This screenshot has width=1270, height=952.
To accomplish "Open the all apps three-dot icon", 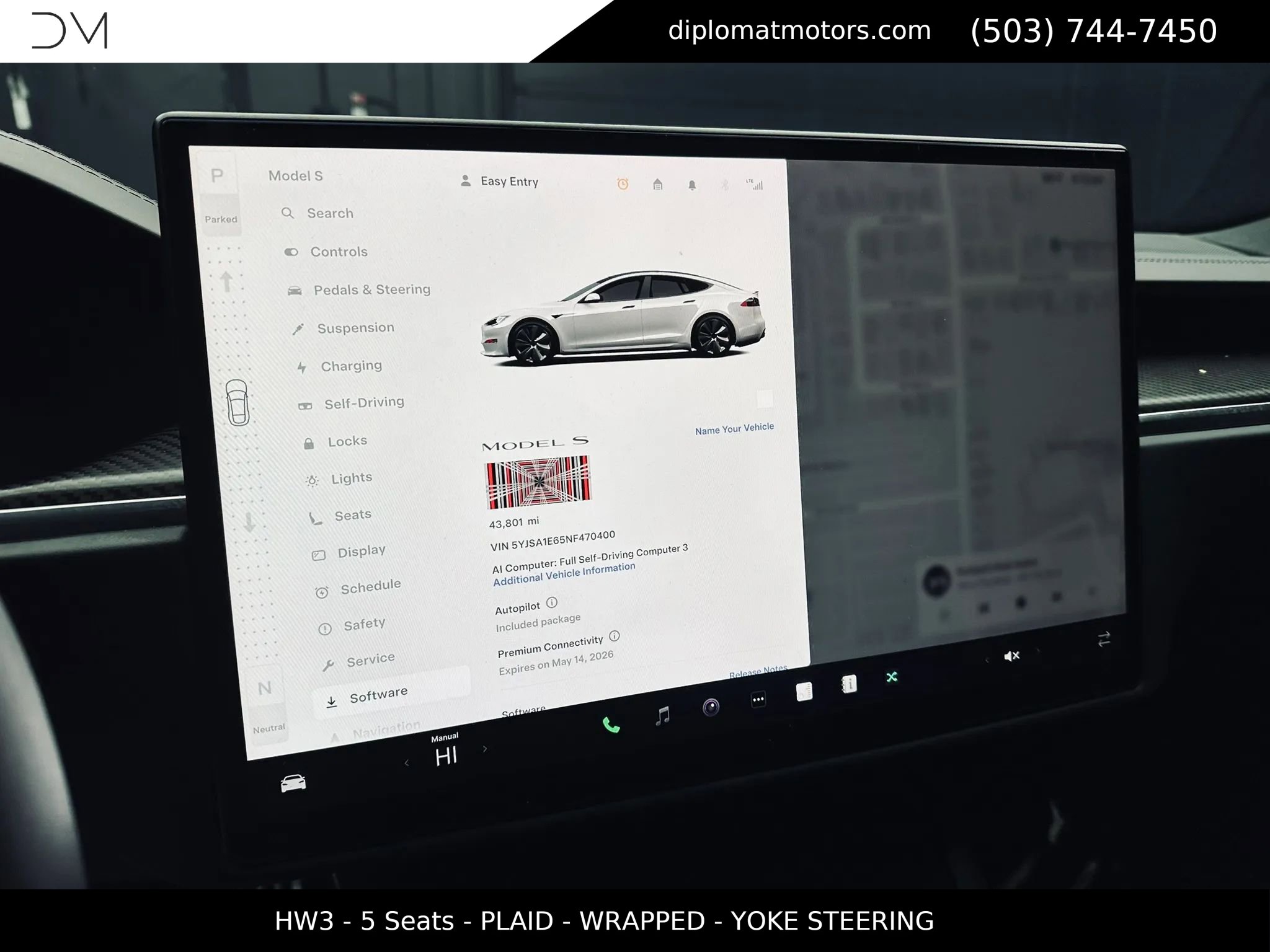I will point(758,700).
